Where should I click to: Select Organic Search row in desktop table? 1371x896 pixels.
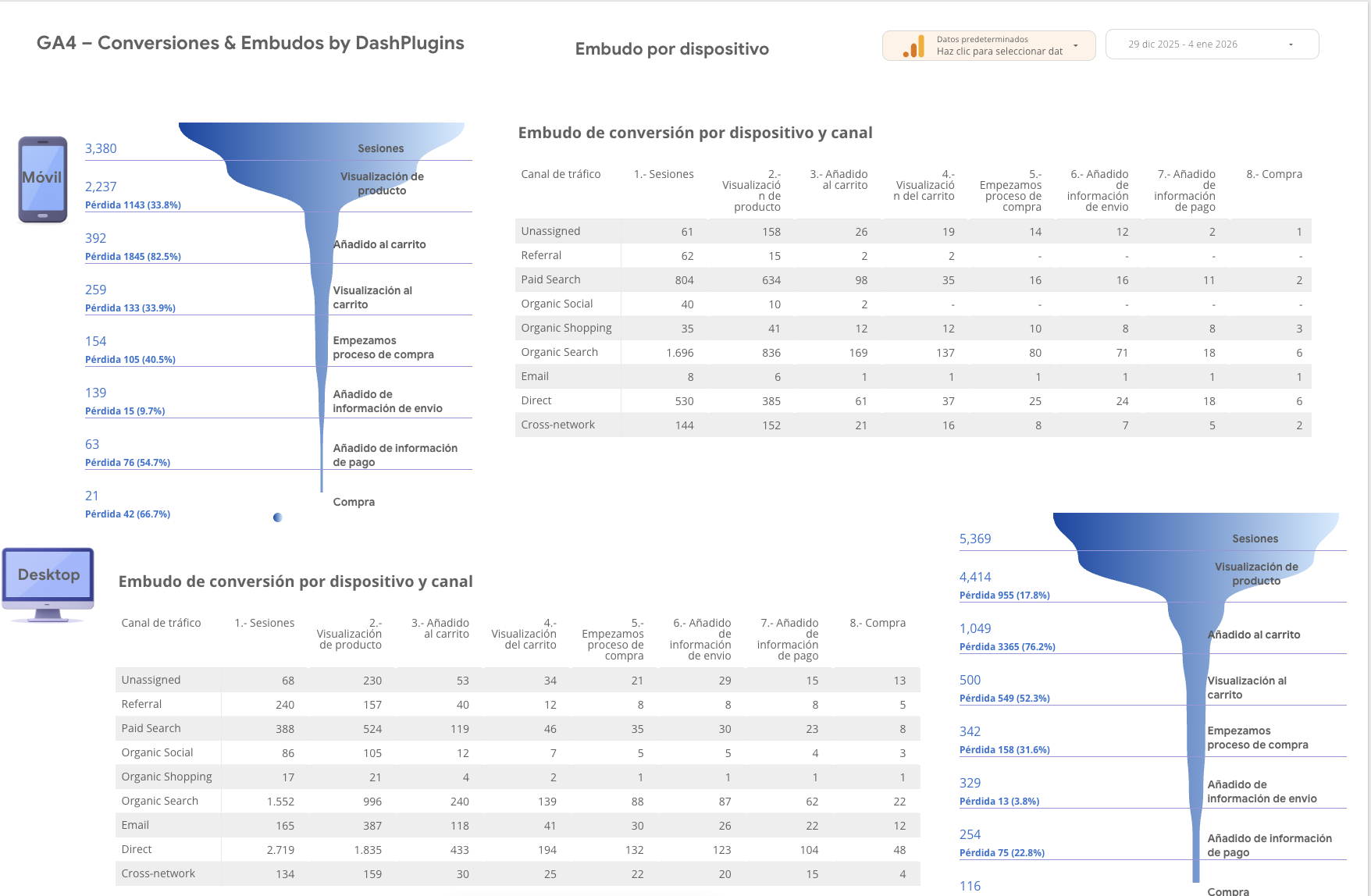[x=160, y=801]
